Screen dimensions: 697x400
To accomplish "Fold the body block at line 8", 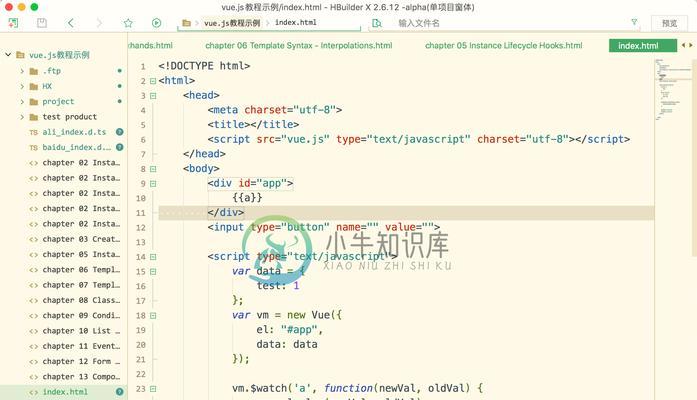I will click(153, 169).
